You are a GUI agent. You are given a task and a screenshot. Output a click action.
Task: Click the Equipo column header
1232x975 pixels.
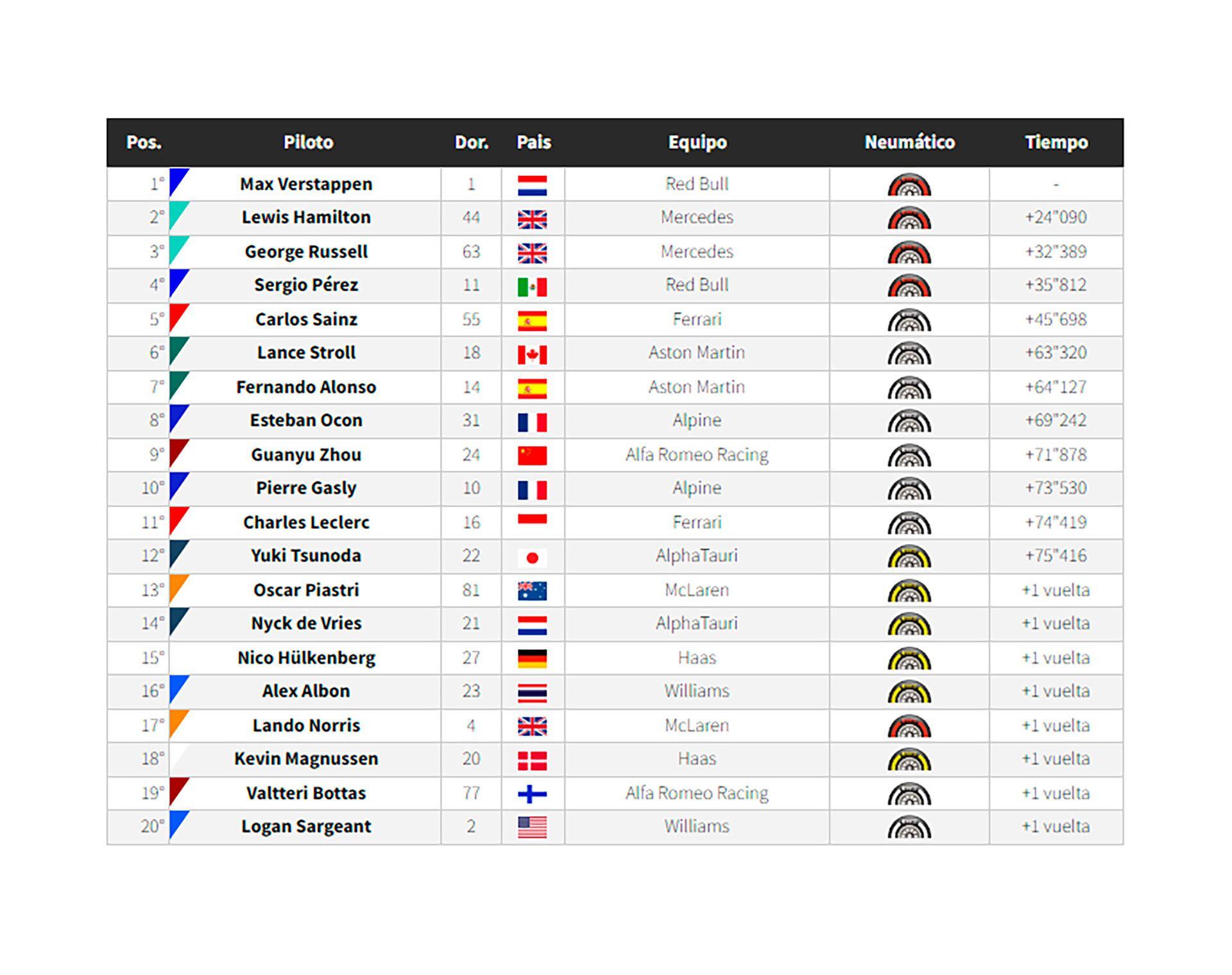point(697,142)
